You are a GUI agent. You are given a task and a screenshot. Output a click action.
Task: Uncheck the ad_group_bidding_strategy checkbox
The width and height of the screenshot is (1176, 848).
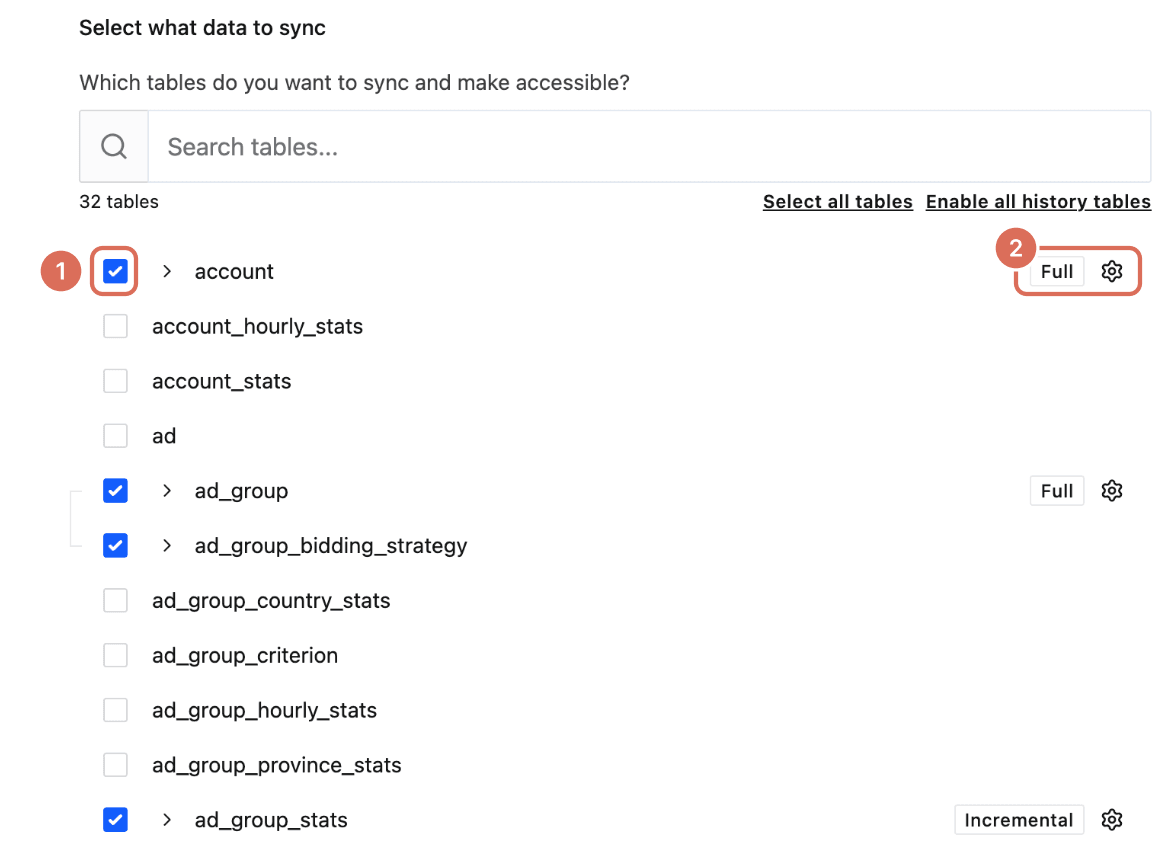(x=116, y=545)
